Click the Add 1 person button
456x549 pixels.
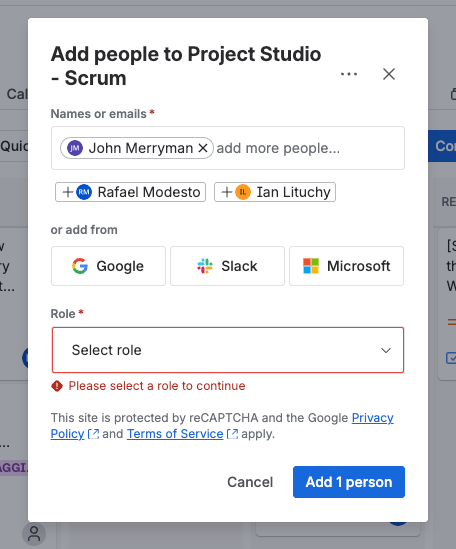(349, 482)
